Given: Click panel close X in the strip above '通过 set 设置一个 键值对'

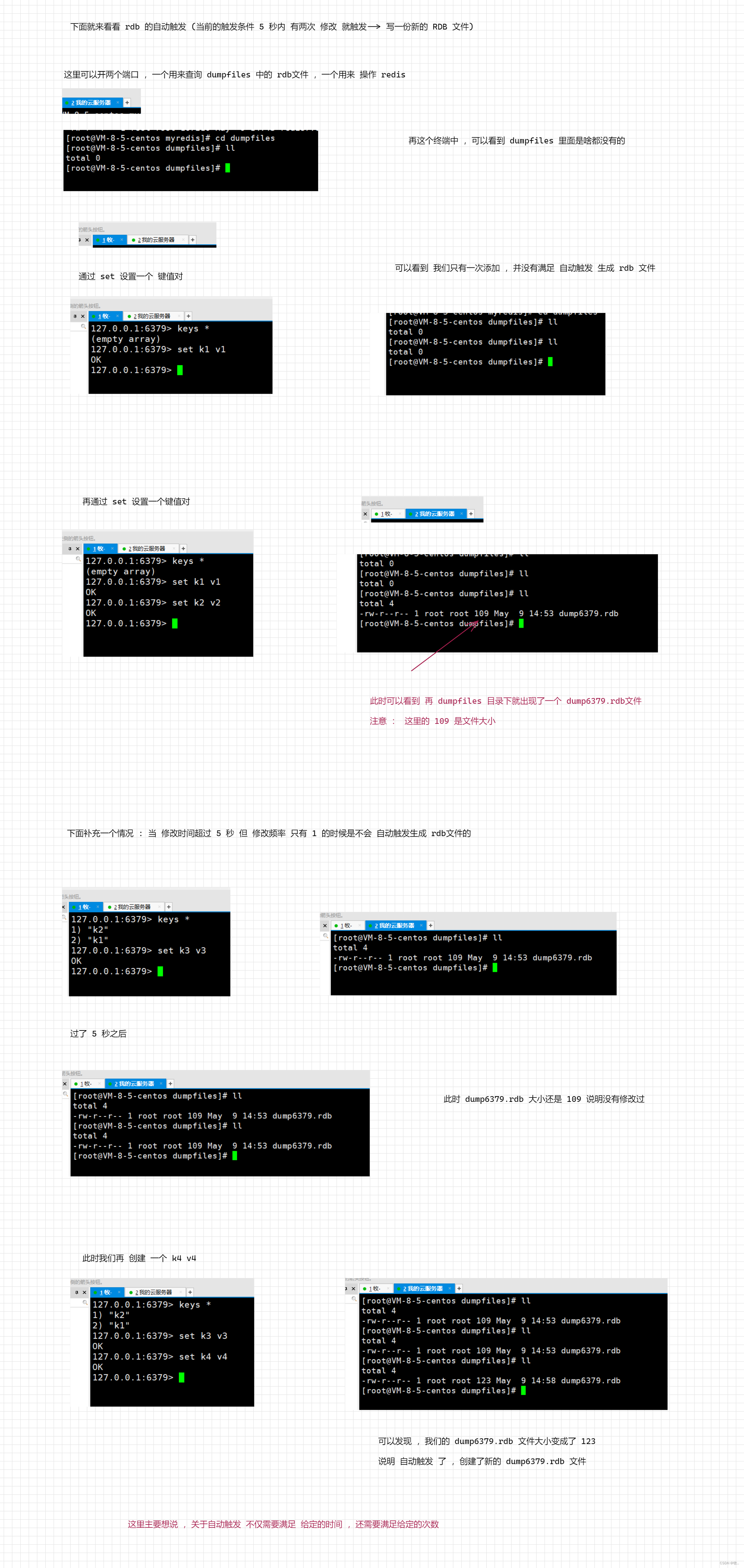Looking at the screenshot, I should (87, 240).
